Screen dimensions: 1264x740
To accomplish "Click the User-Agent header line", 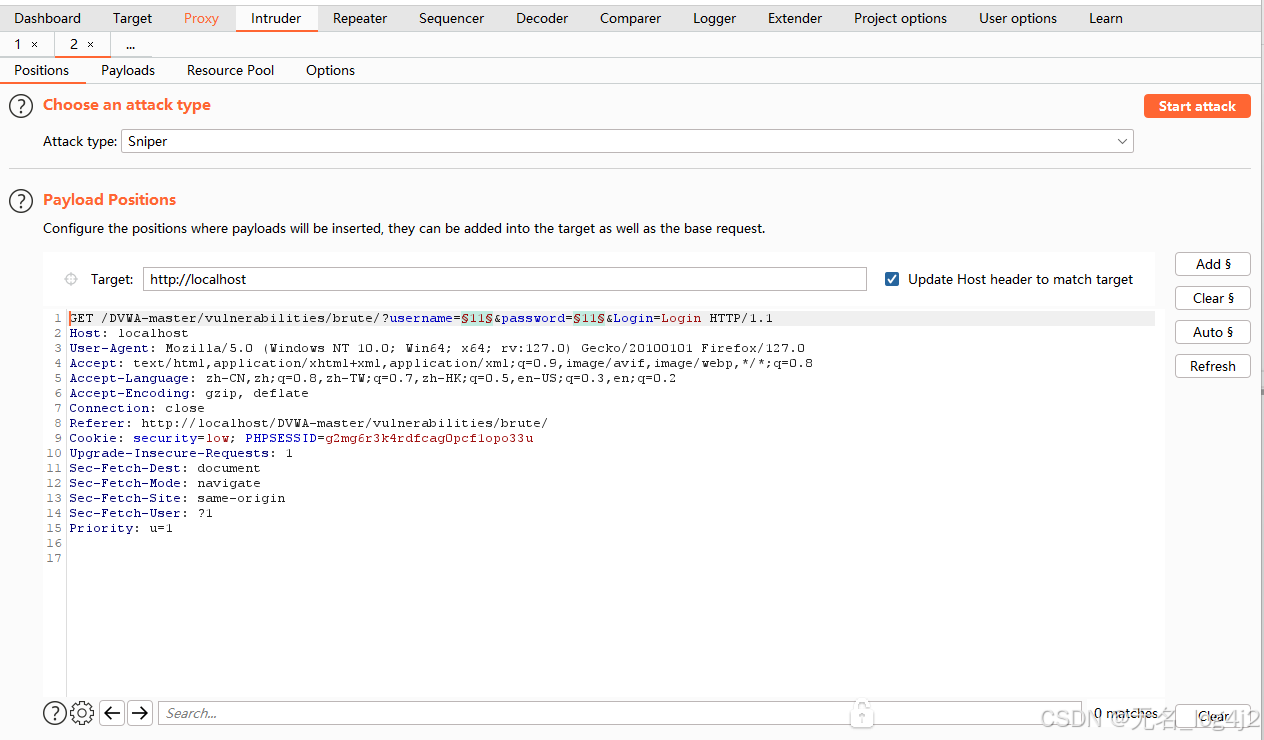I will pyautogui.click(x=437, y=348).
